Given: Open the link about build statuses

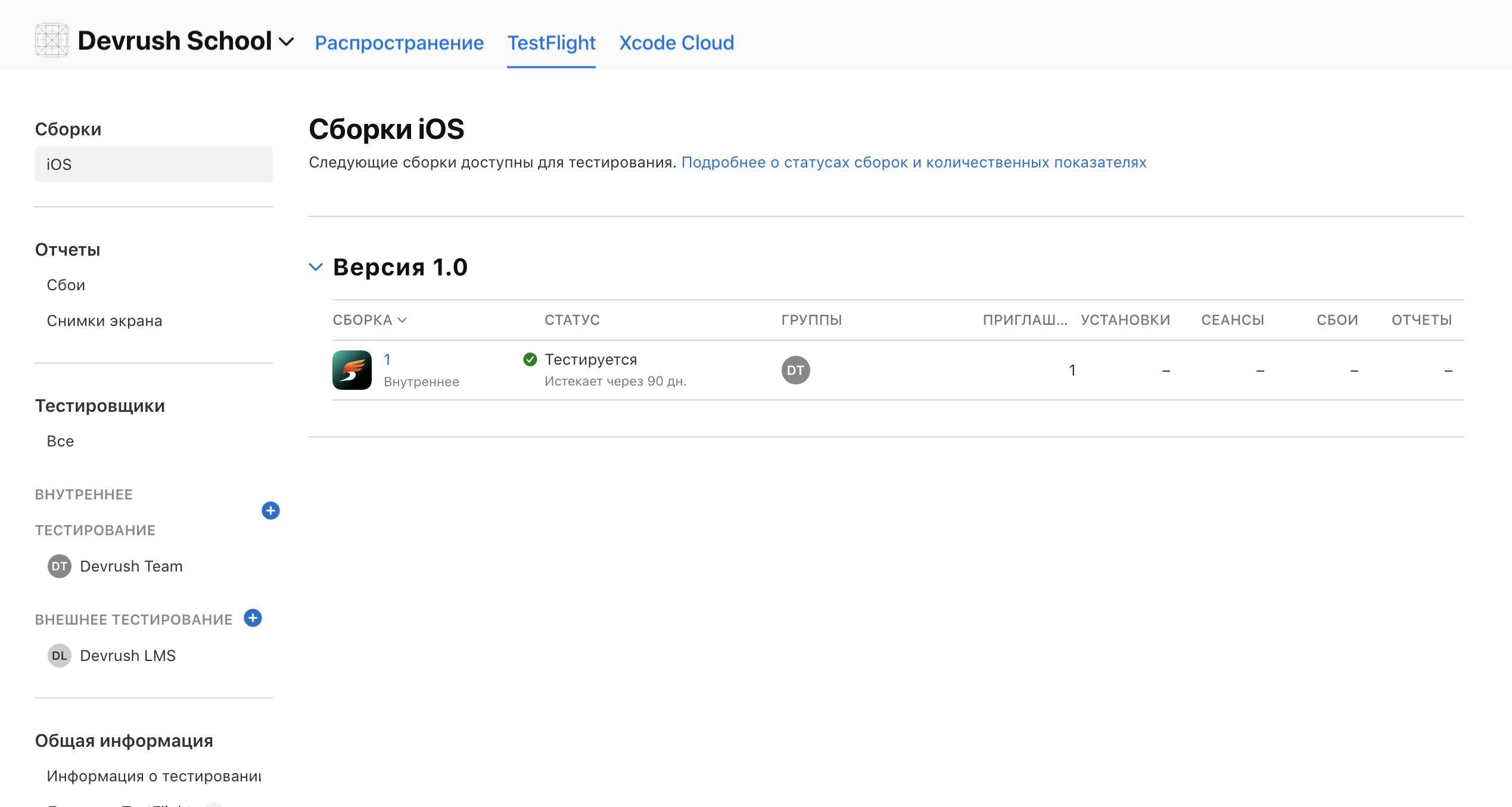Looking at the screenshot, I should pyautogui.click(x=913, y=162).
